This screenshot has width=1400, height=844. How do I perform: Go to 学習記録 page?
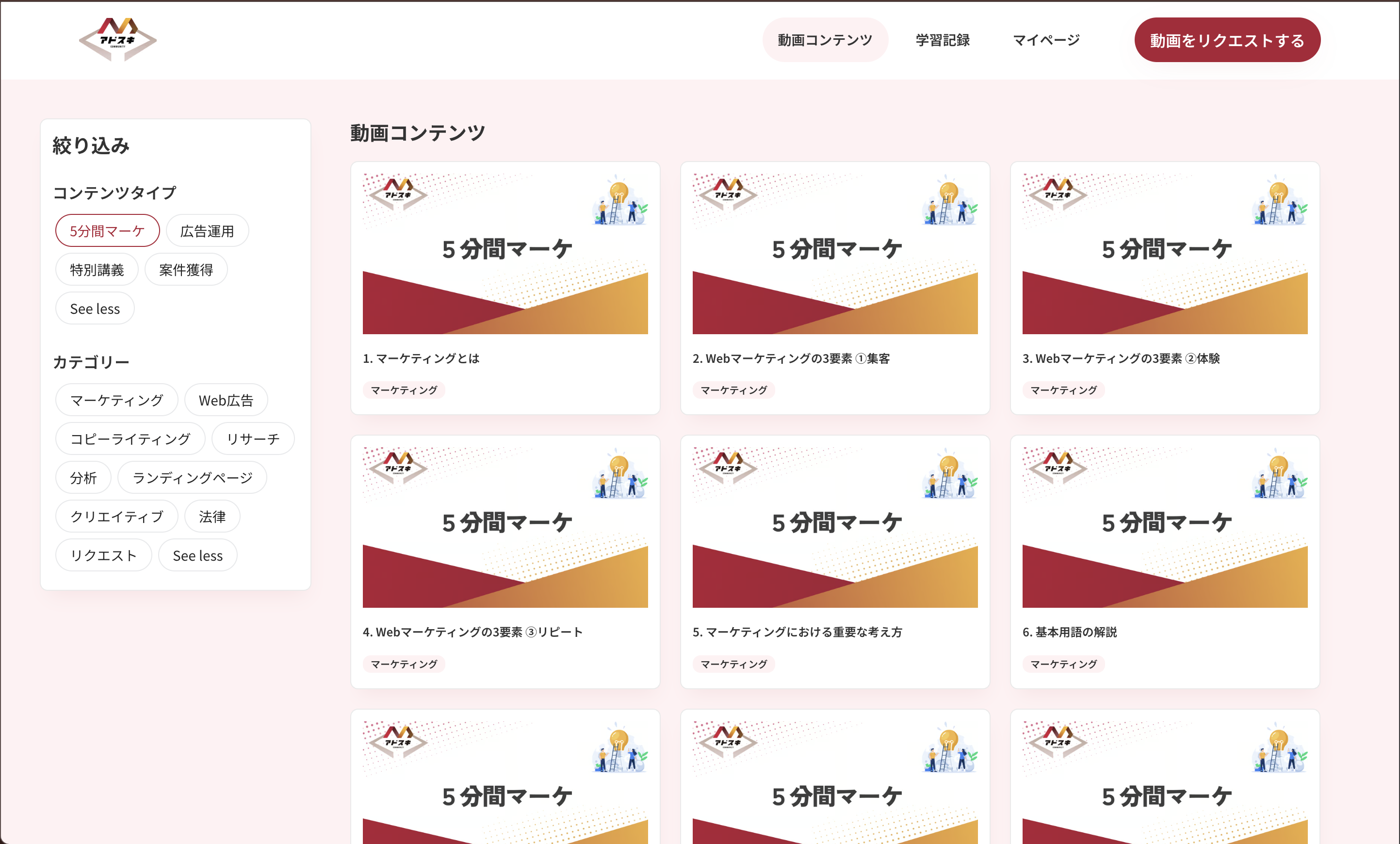tap(943, 40)
